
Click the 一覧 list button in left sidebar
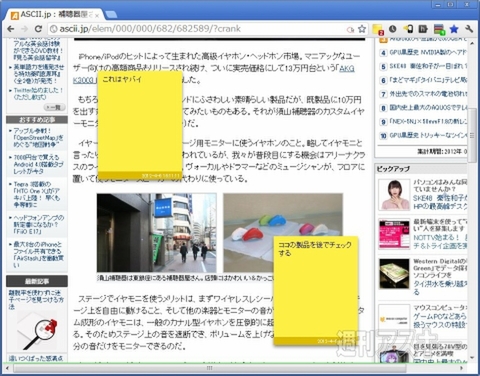54,107
